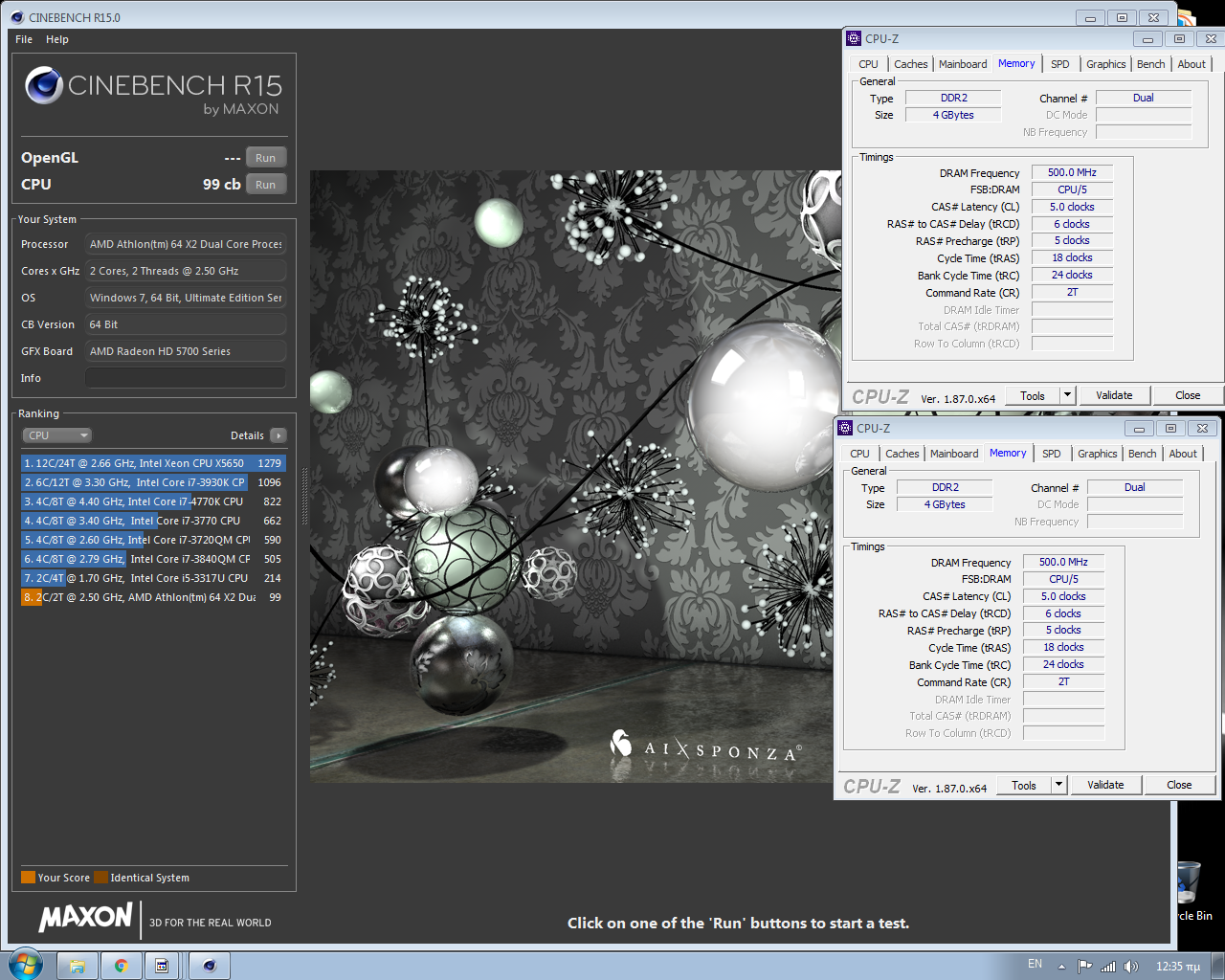Switch to Bench tab in front CPU-Z
1225x980 pixels.
[1143, 454]
